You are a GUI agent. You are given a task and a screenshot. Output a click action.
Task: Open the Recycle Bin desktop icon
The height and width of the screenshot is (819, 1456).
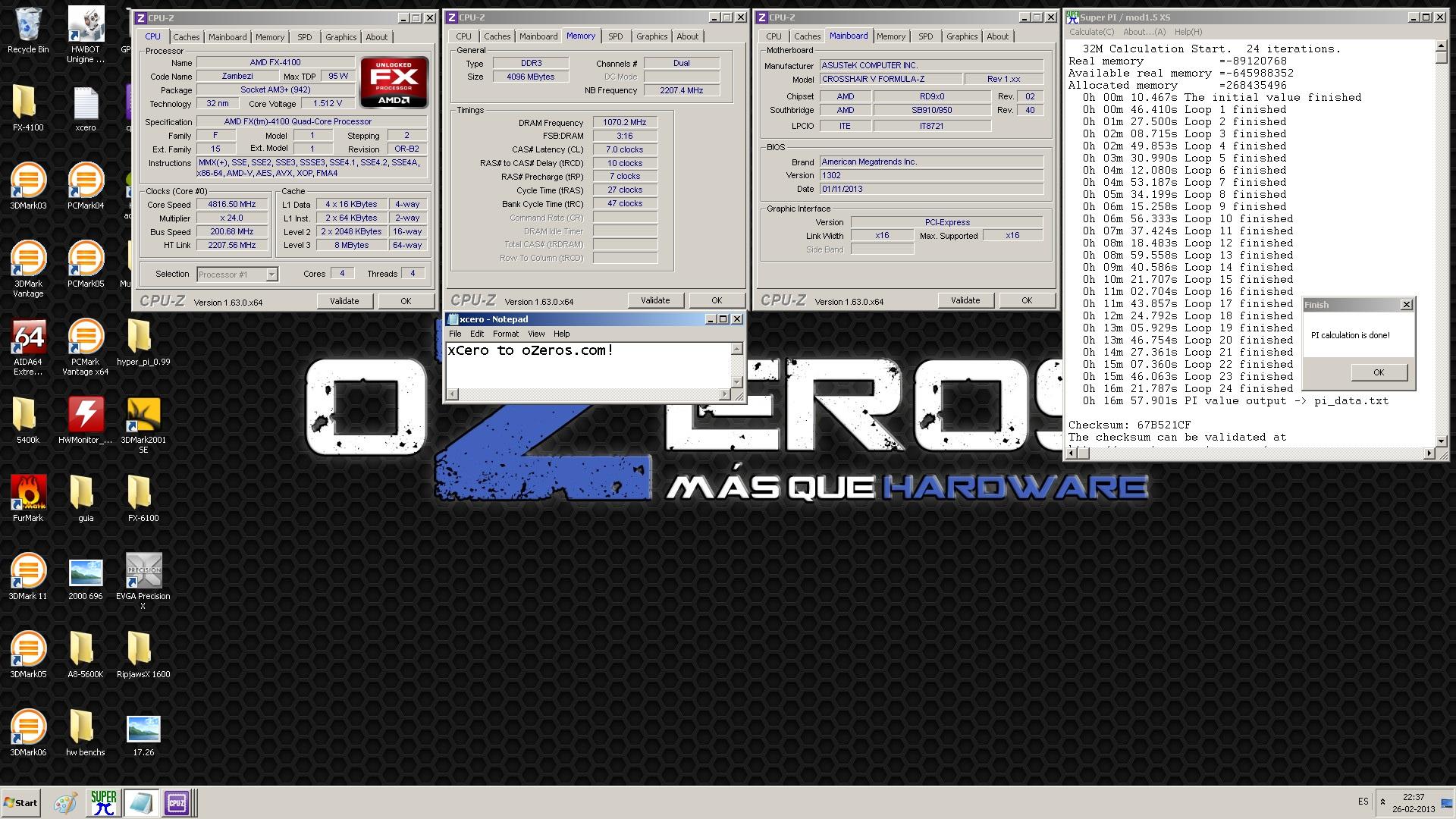[x=28, y=30]
